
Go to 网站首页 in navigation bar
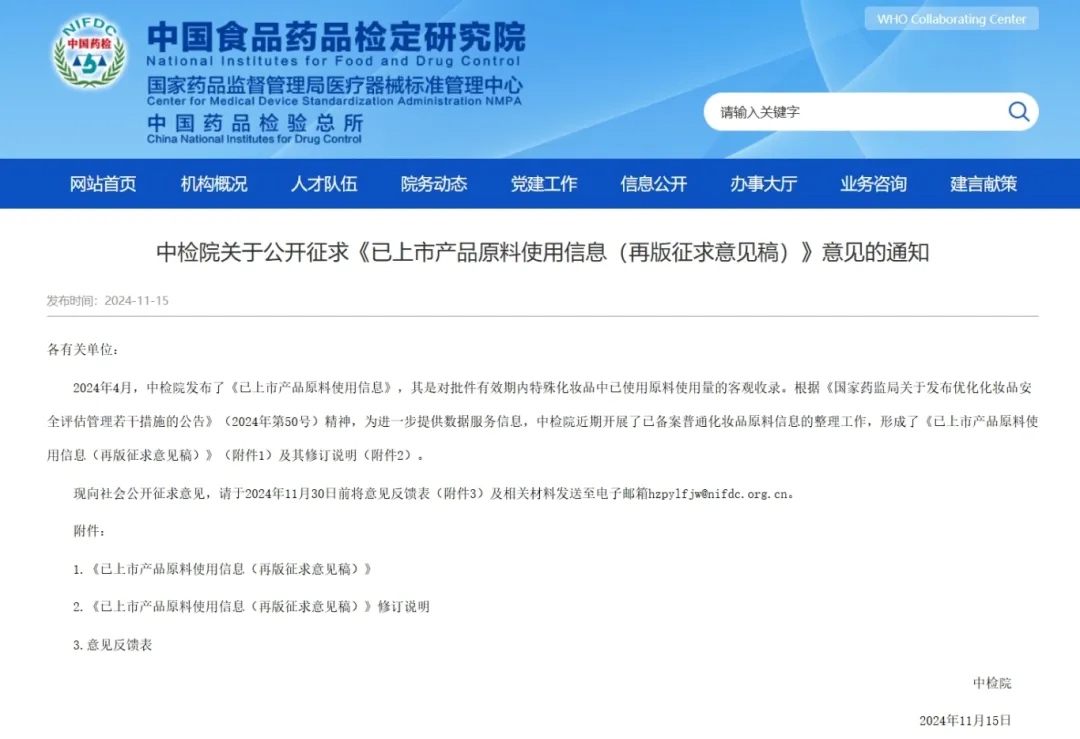103,184
